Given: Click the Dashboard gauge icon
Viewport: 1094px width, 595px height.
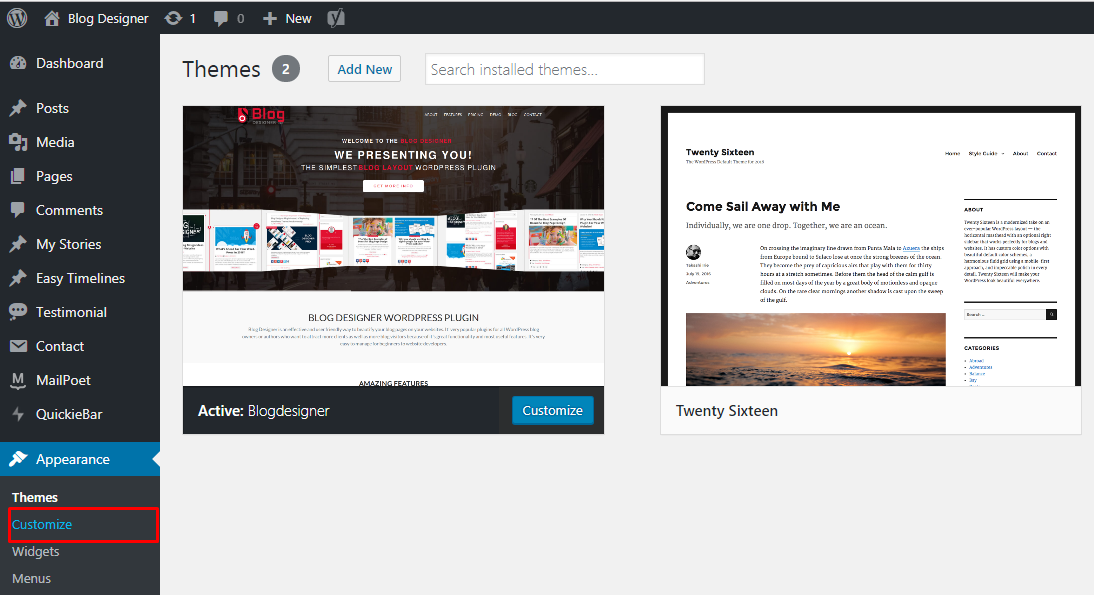Looking at the screenshot, I should 18,63.
